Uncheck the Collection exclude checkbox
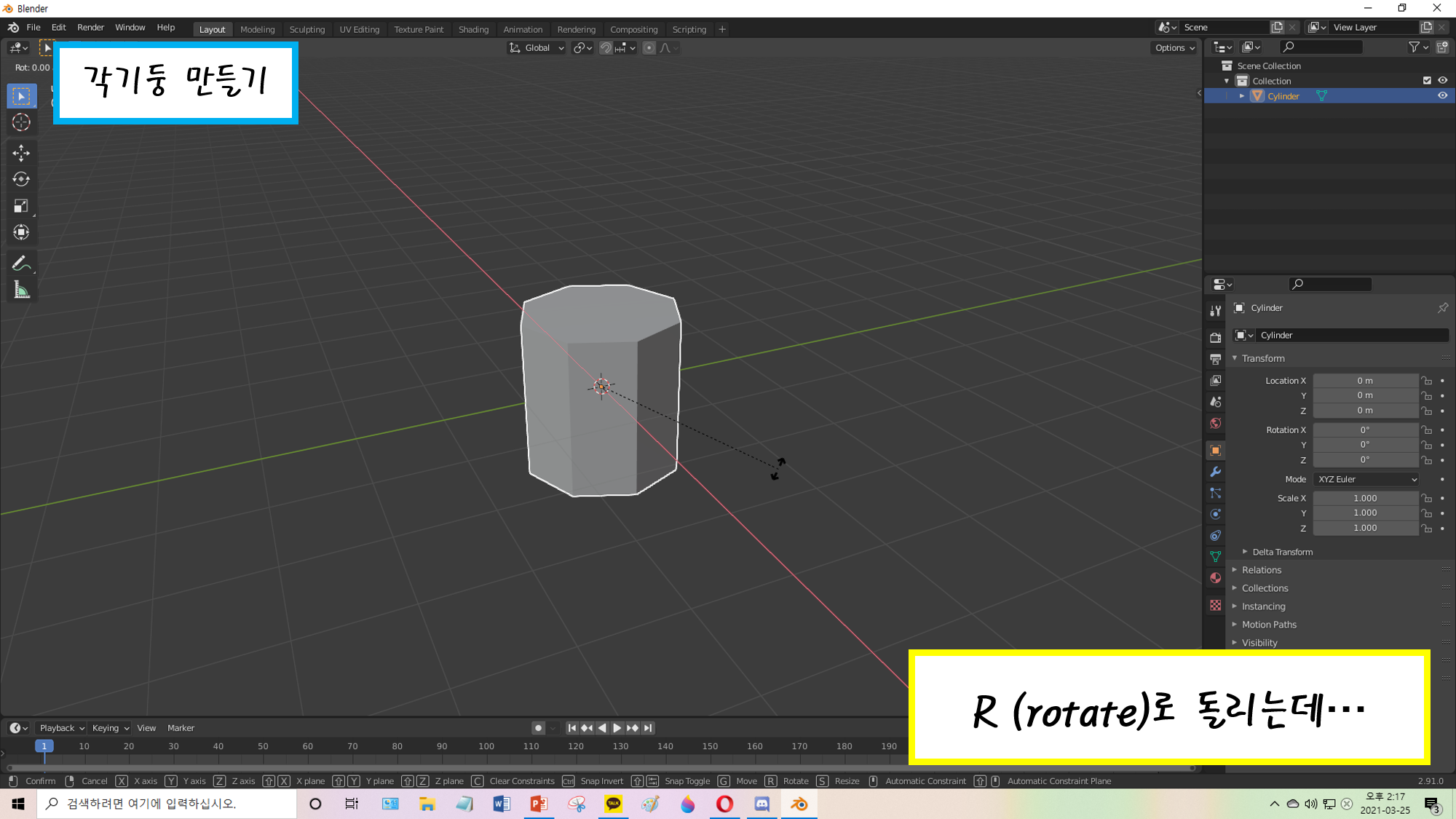Image resolution: width=1456 pixels, height=819 pixels. 1427,81
